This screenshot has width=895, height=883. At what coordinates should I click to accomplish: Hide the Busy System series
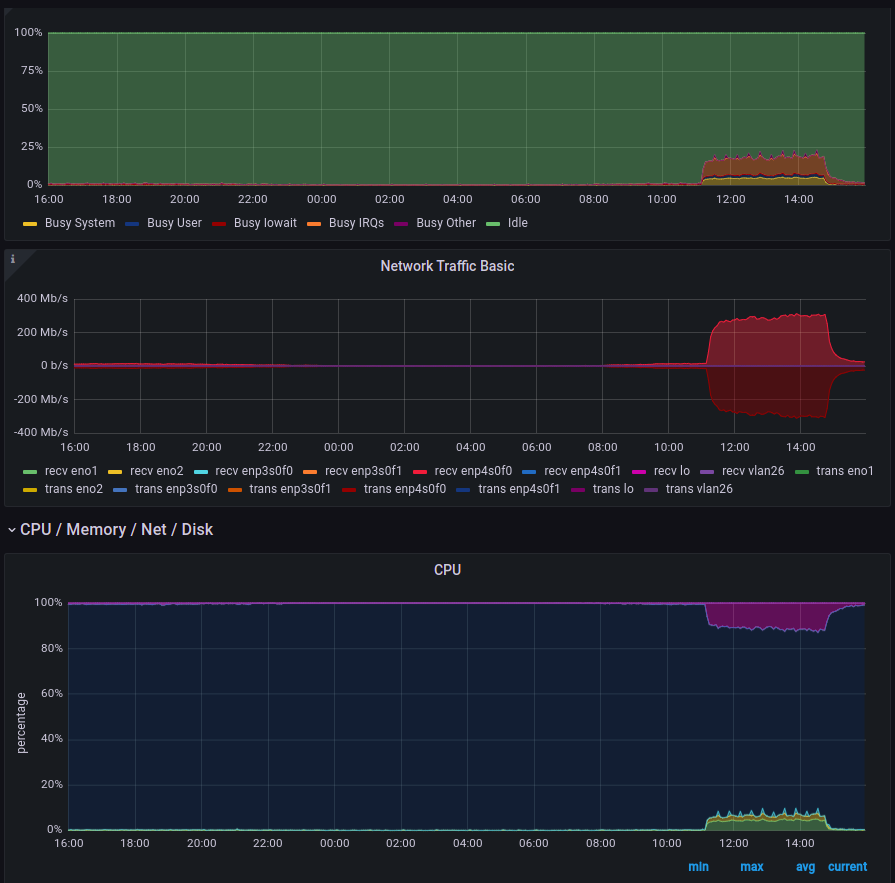point(80,223)
